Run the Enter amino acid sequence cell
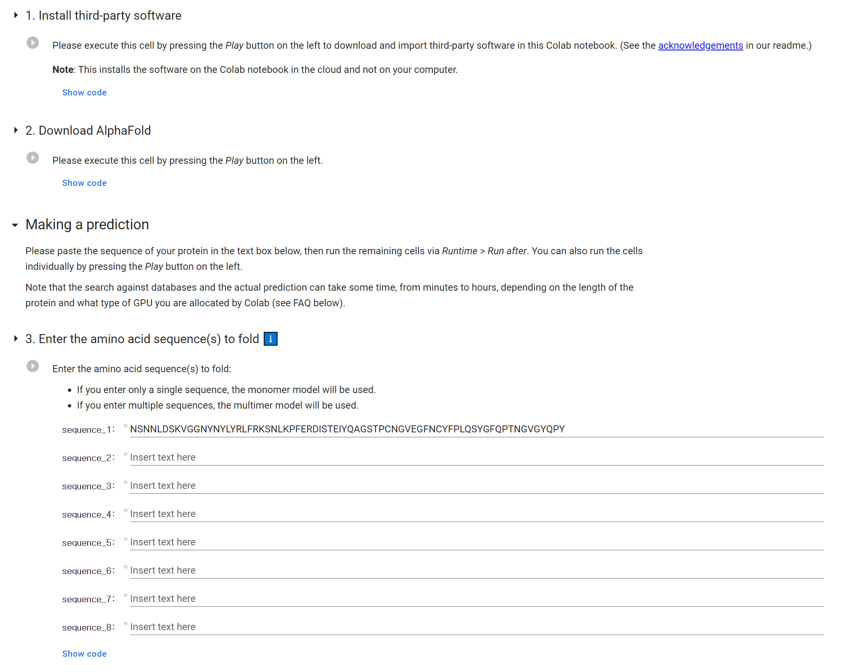851x672 pixels. (x=33, y=366)
